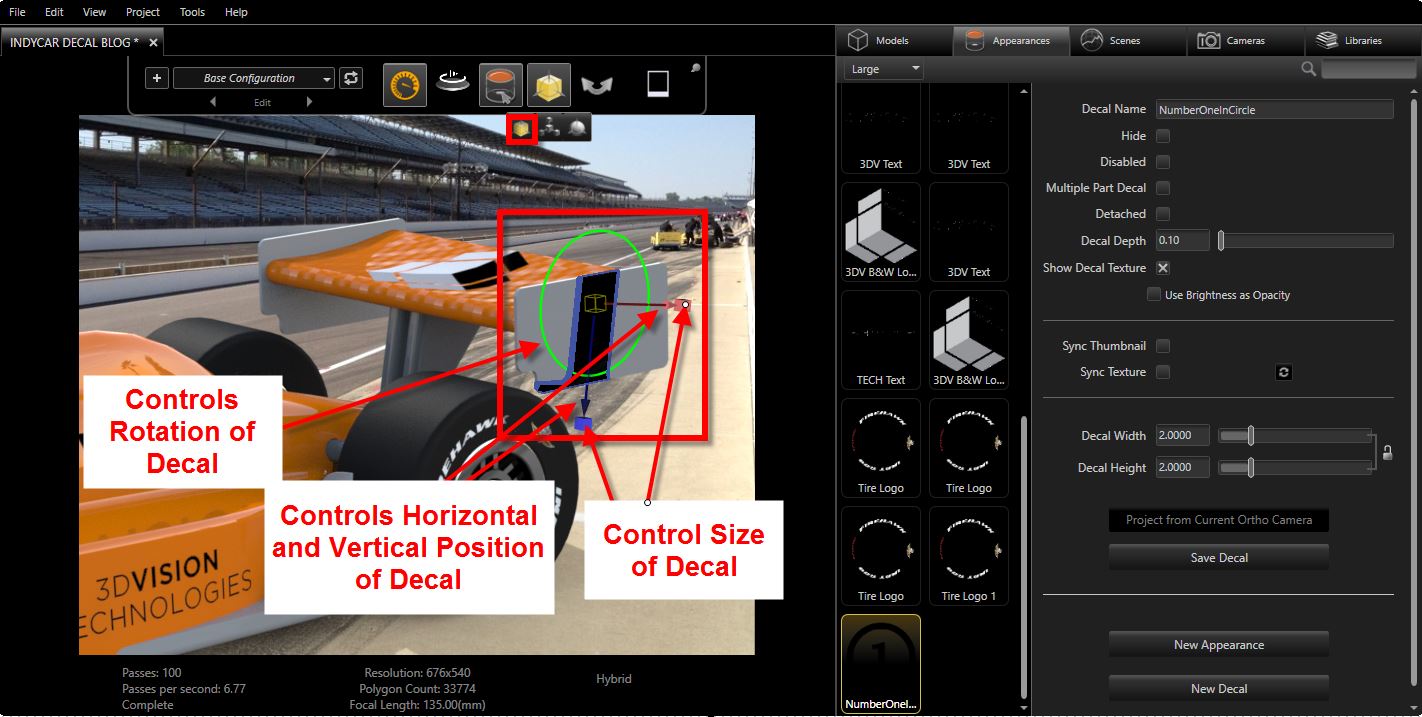1422x717 pixels.
Task: Select the turntable icon in toolbar
Action: coord(453,81)
